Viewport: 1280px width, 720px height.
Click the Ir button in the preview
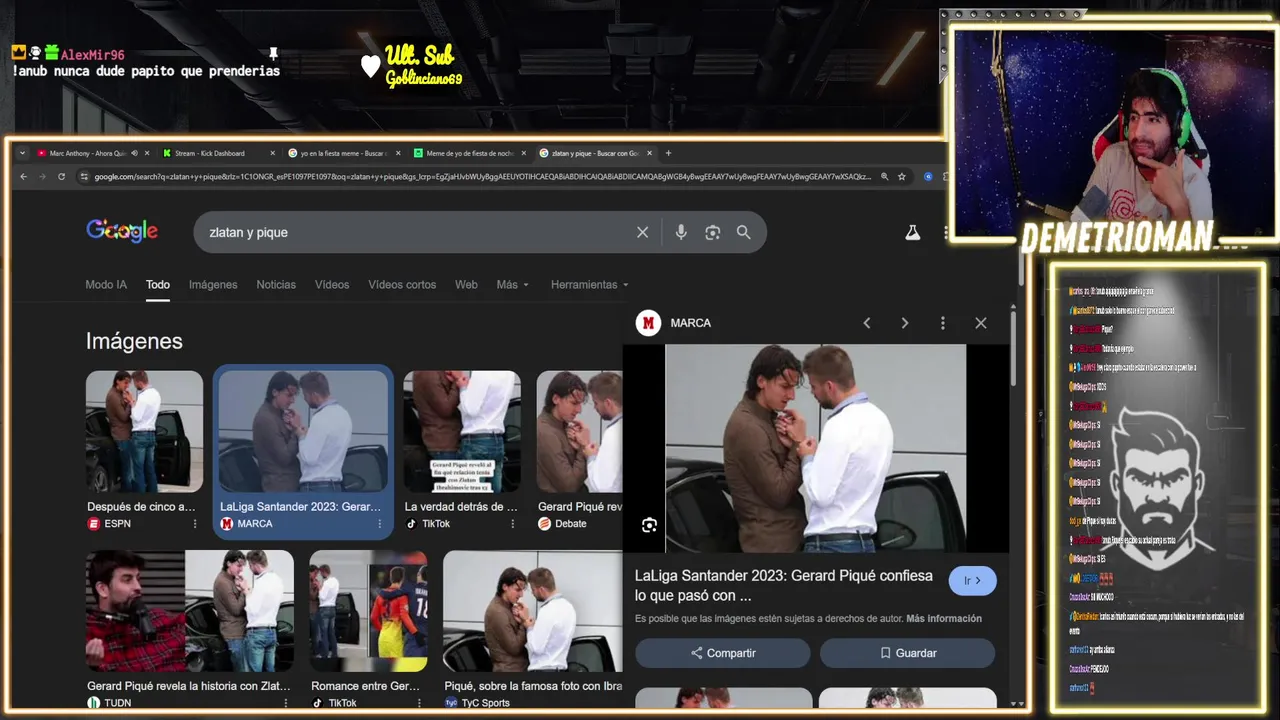pyautogui.click(x=972, y=581)
